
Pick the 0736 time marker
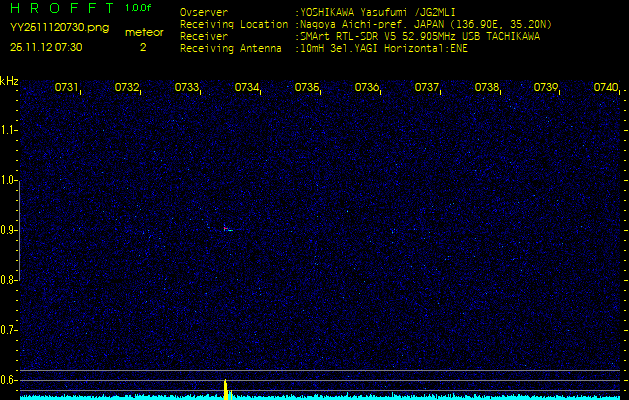pos(367,88)
